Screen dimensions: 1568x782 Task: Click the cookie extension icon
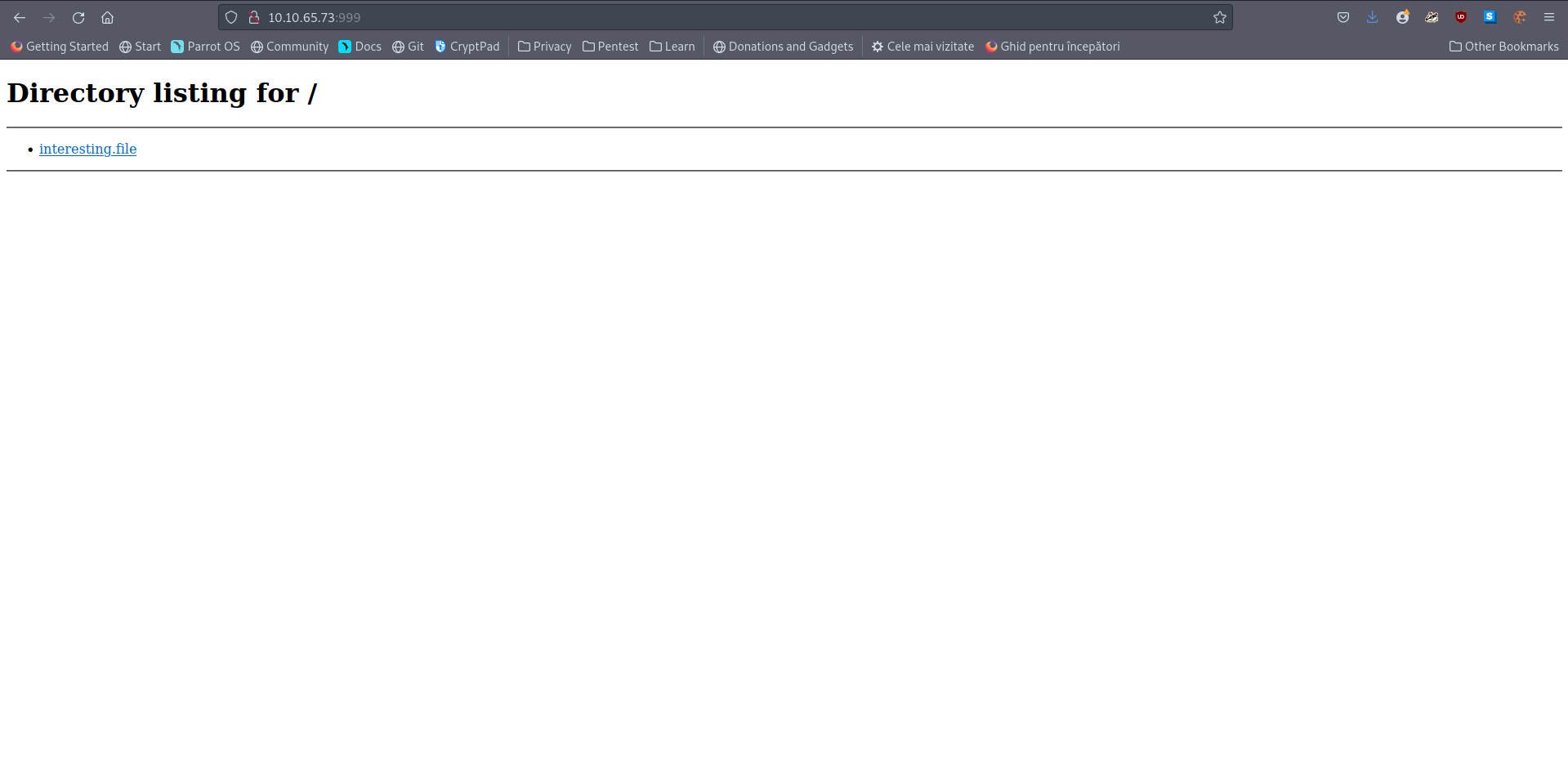[1519, 17]
